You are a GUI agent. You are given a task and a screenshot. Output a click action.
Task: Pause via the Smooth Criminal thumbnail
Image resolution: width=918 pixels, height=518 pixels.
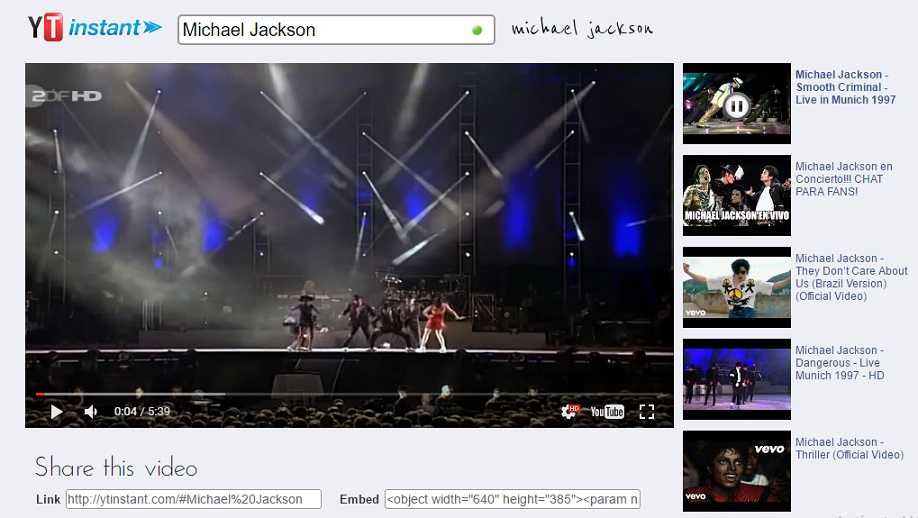coord(737,104)
